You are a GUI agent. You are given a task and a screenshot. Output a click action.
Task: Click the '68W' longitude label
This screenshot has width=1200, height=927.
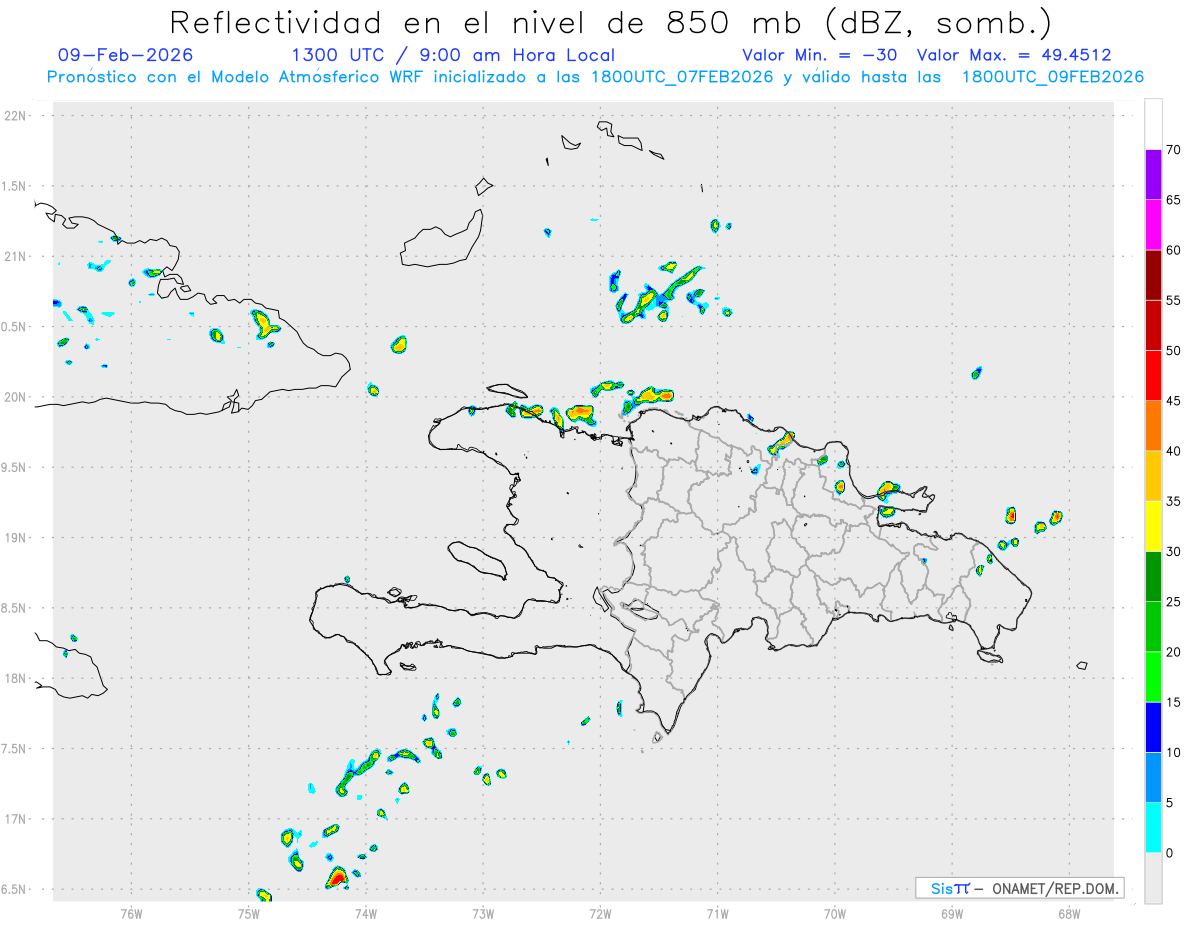(x=1069, y=913)
